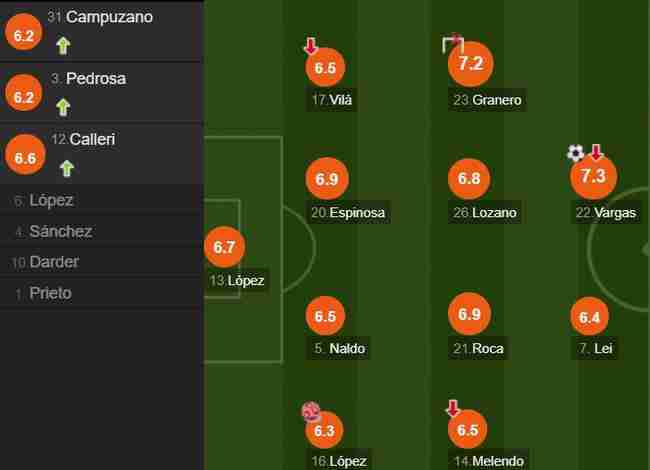650x470 pixels.
Task: Click the green sub-in arrow under Campuzano
Action: click(x=63, y=46)
